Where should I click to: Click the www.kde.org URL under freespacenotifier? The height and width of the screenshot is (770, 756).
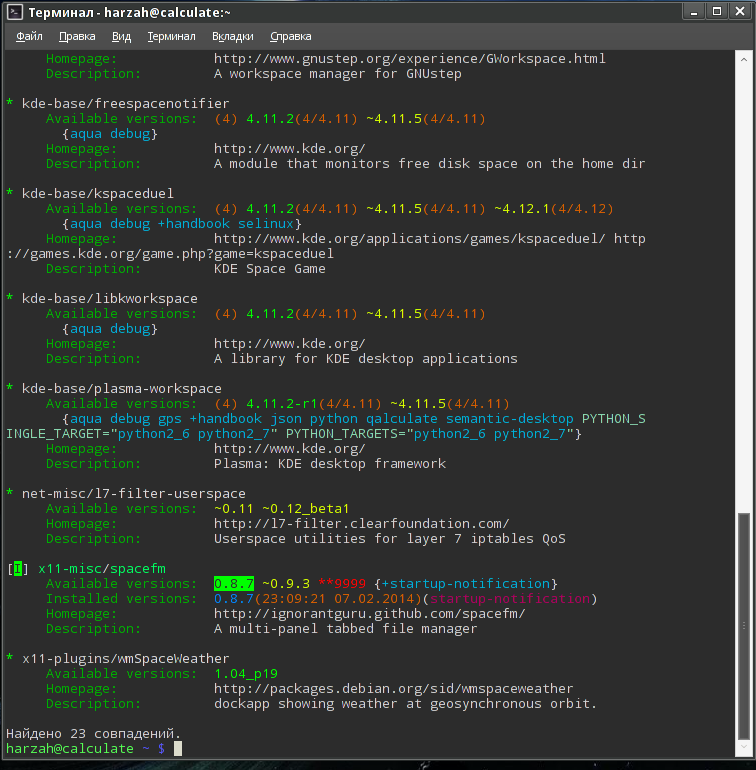pos(289,149)
